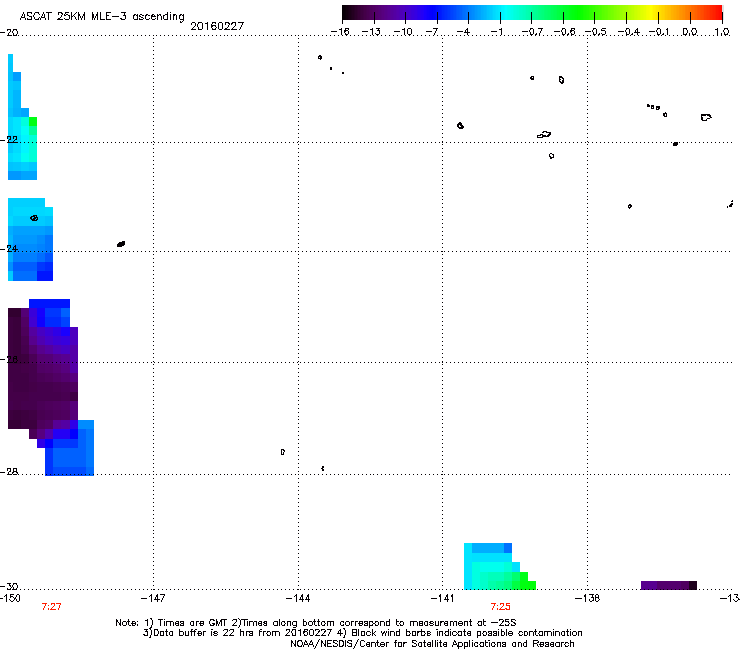Click the "-24" latitude axis label
This screenshot has width=740, height=650.
[x=9, y=249]
